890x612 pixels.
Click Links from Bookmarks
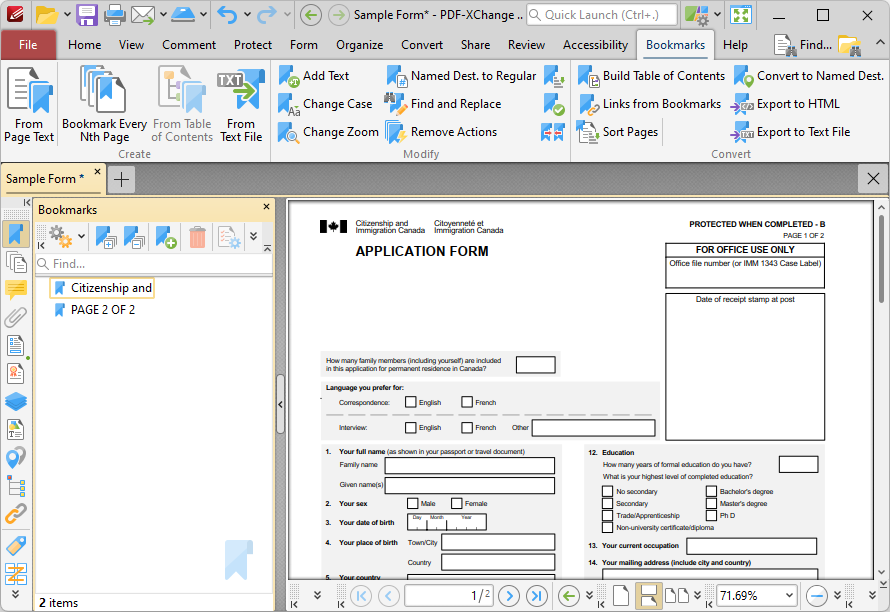point(649,104)
